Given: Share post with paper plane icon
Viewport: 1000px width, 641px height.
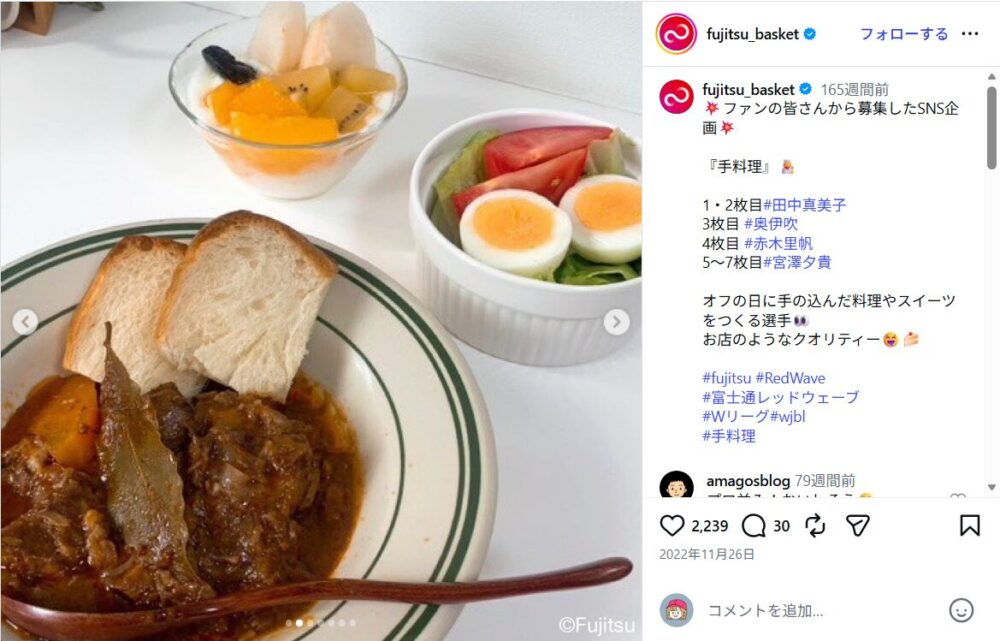Looking at the screenshot, I should 858,526.
